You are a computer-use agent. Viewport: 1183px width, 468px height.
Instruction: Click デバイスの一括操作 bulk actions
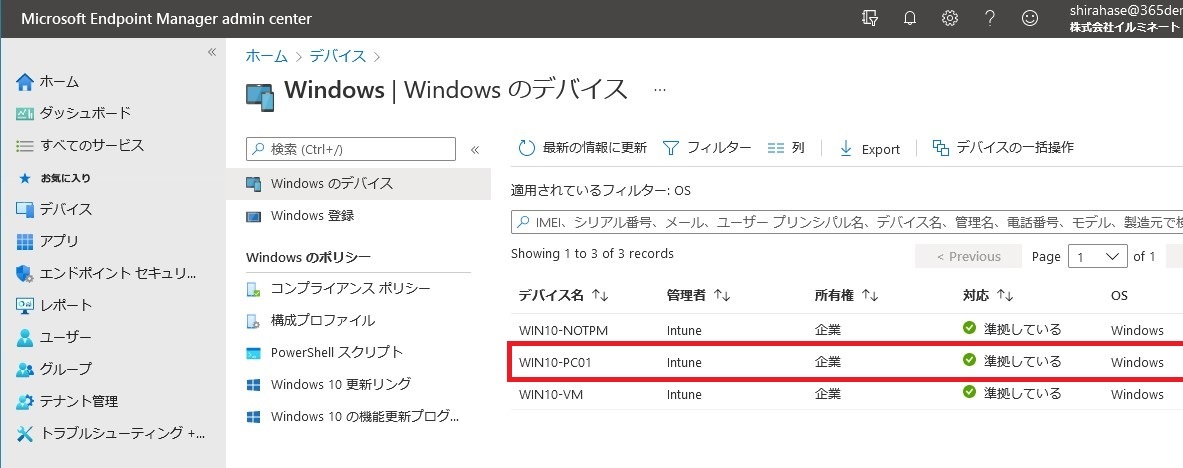click(x=1003, y=147)
